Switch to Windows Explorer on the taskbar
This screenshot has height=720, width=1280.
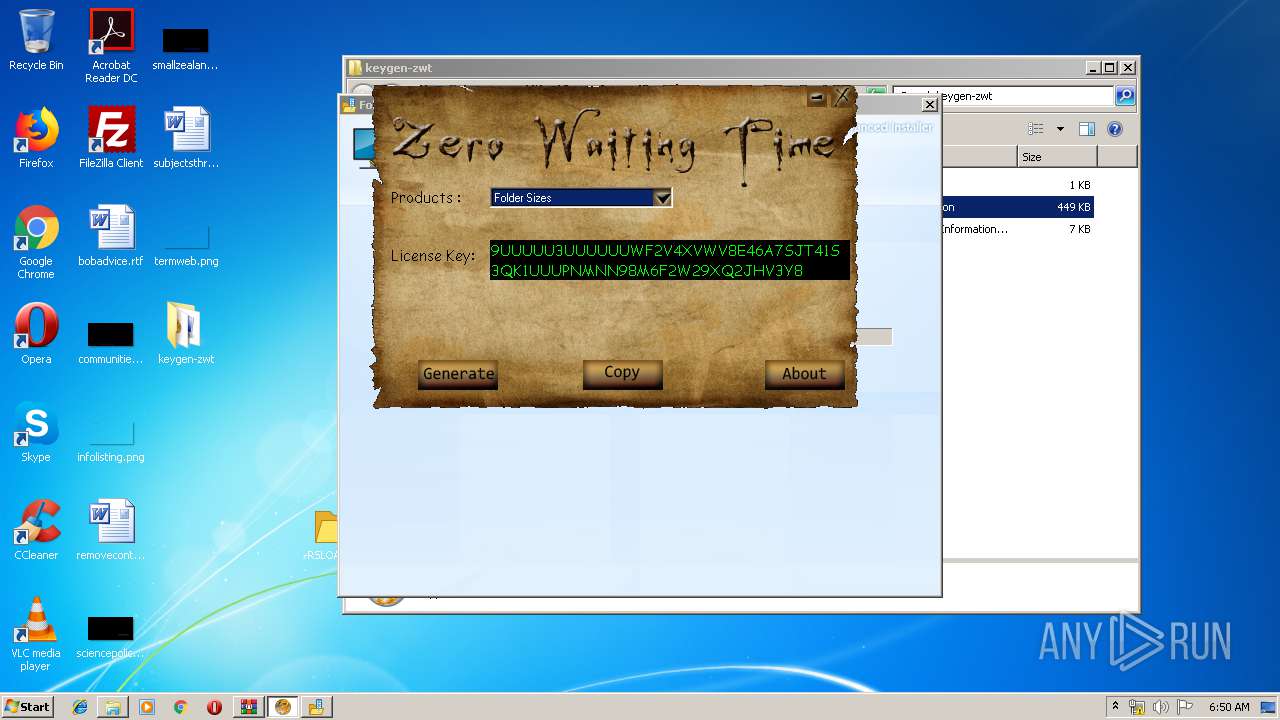(113, 707)
